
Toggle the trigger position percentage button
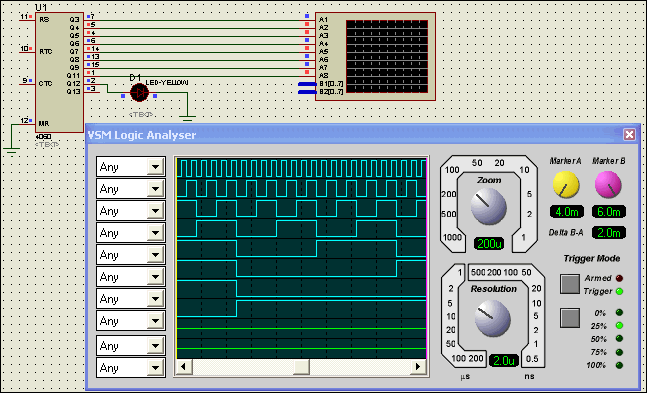[570, 318]
